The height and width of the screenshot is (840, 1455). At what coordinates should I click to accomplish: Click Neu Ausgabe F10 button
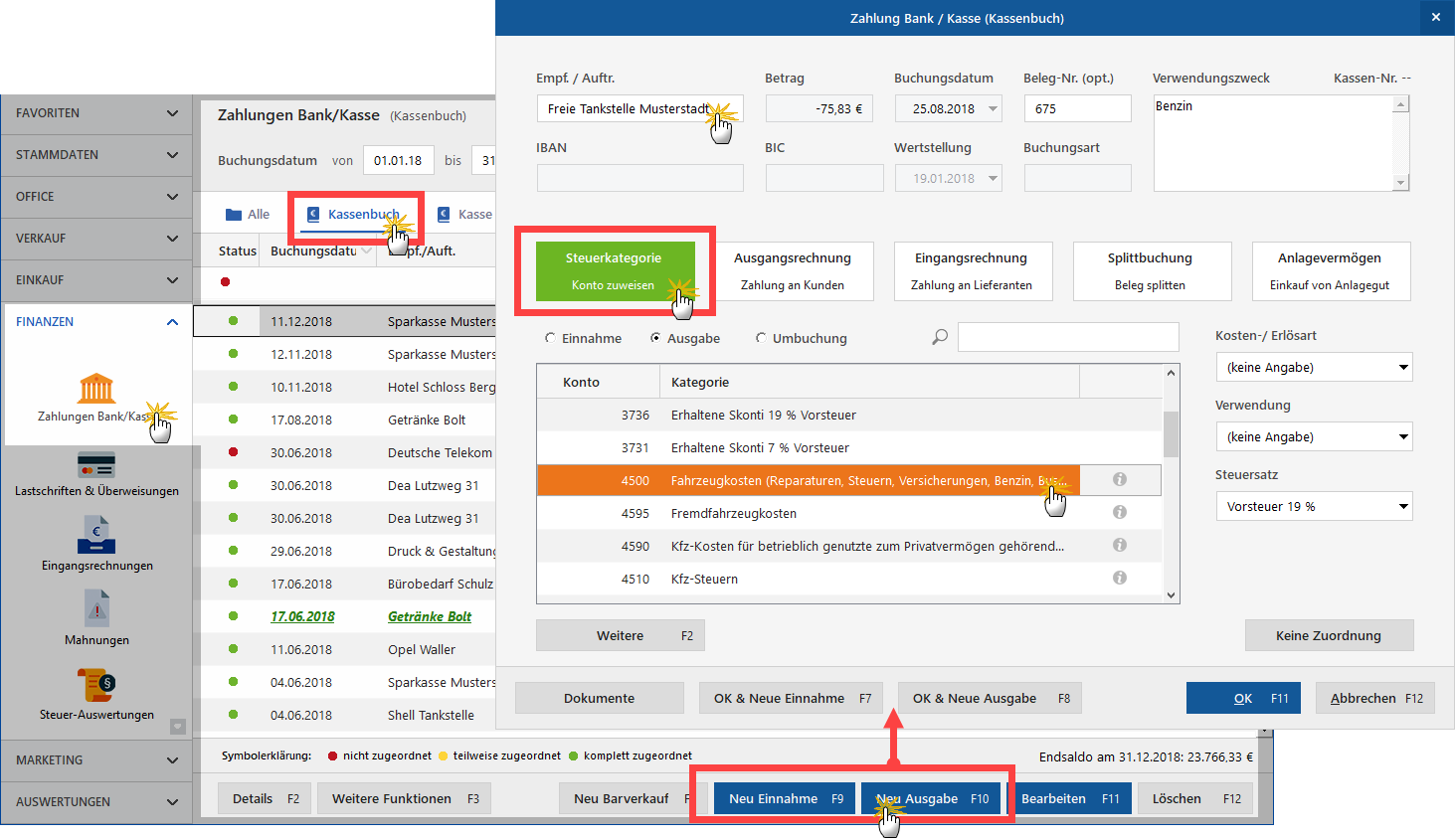932,799
